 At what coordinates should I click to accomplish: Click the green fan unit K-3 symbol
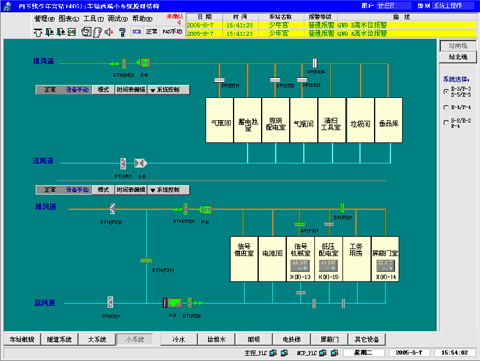point(172,303)
